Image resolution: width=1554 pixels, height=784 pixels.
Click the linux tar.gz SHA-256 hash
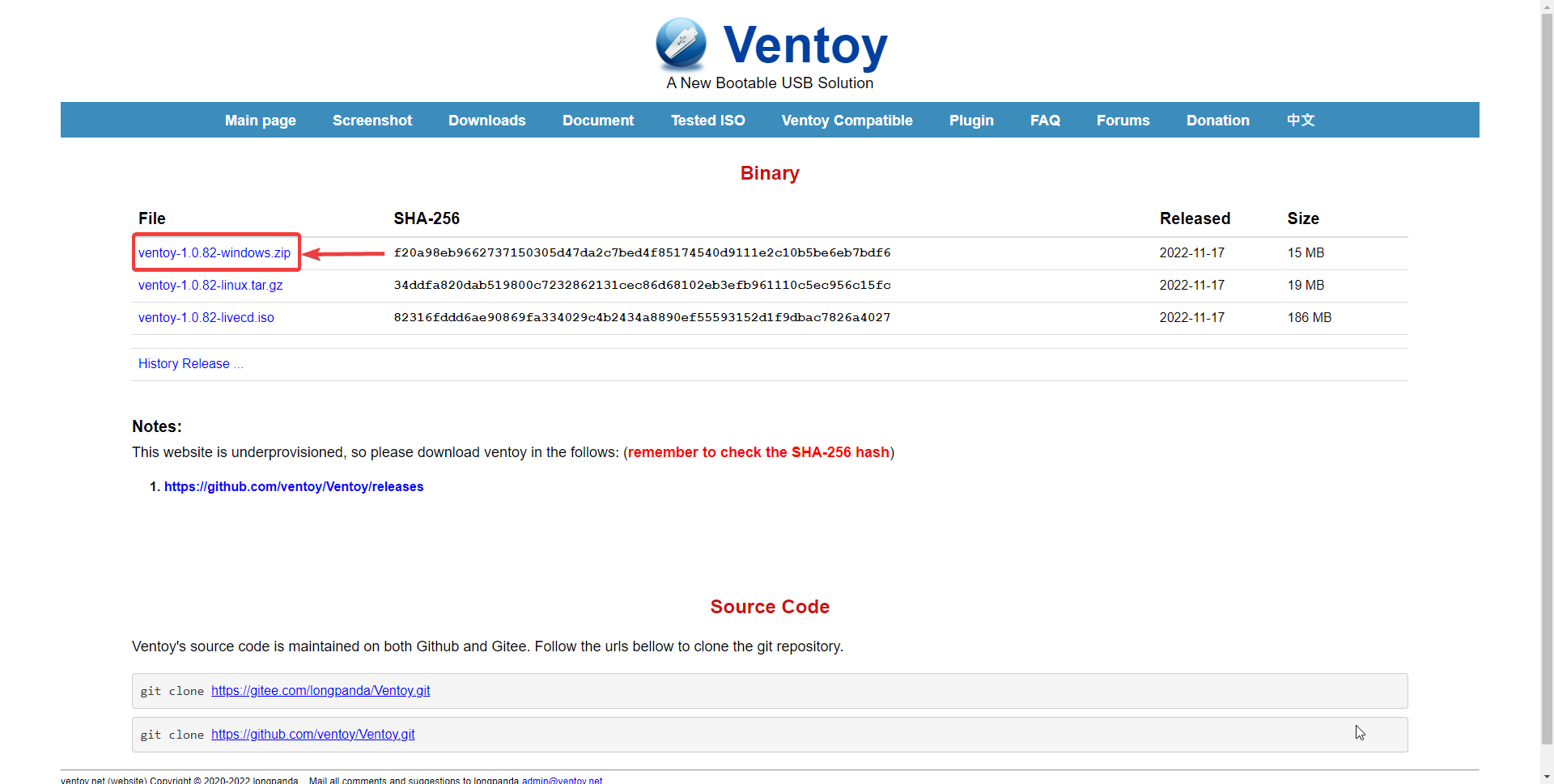pos(642,286)
